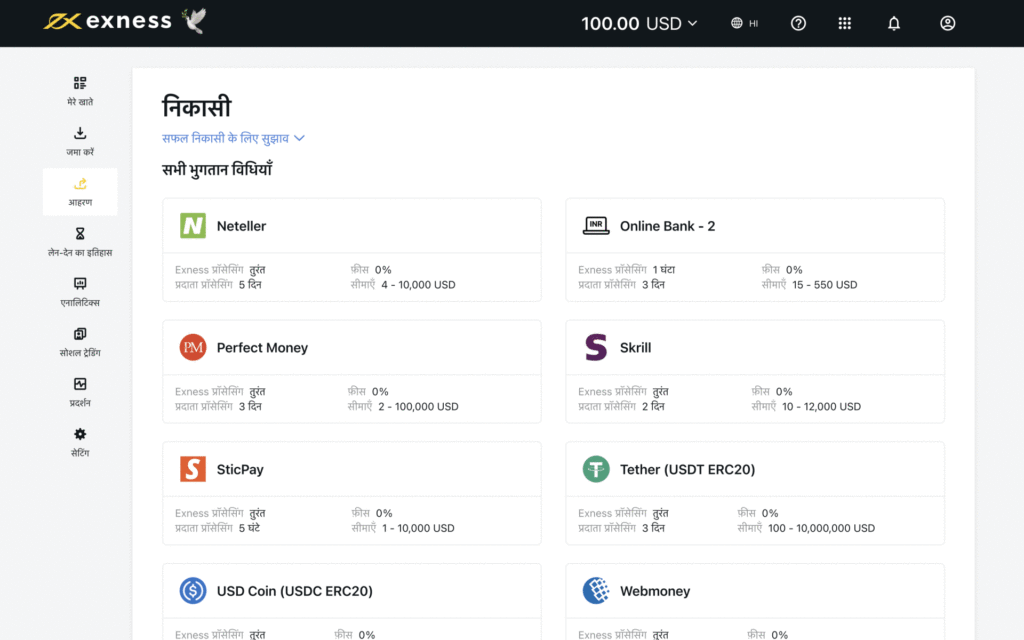Click the '10 - 12,000 USD' limit text

tap(821, 406)
